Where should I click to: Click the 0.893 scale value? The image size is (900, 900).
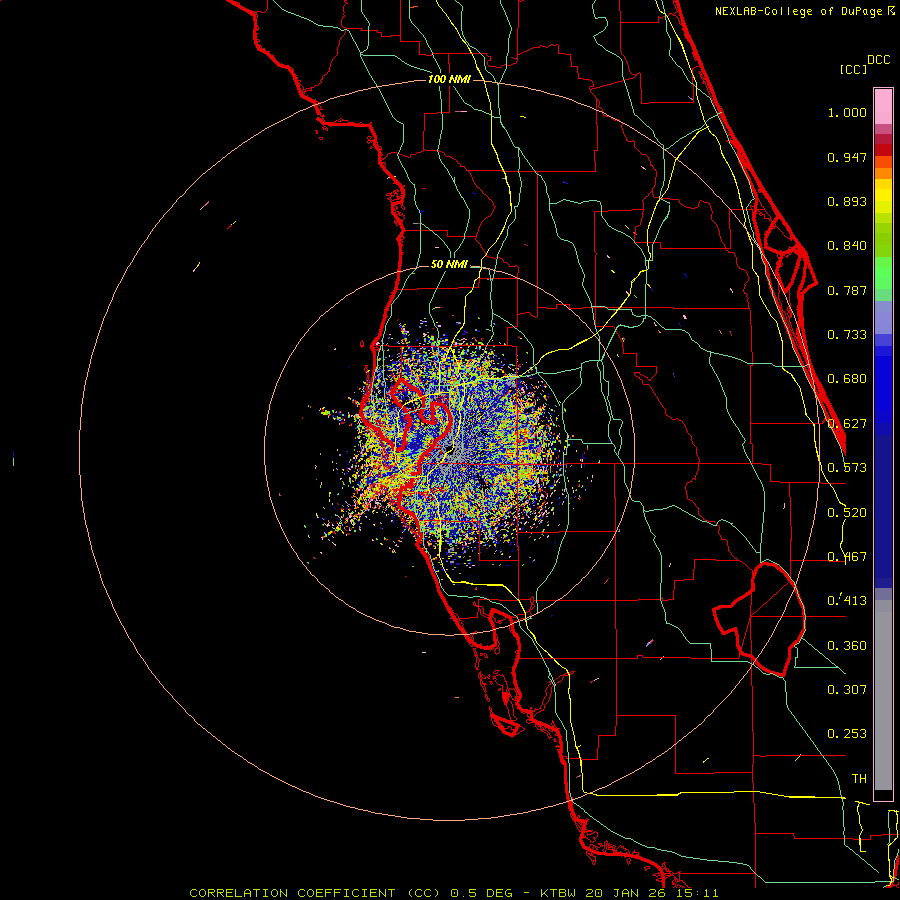pos(847,201)
